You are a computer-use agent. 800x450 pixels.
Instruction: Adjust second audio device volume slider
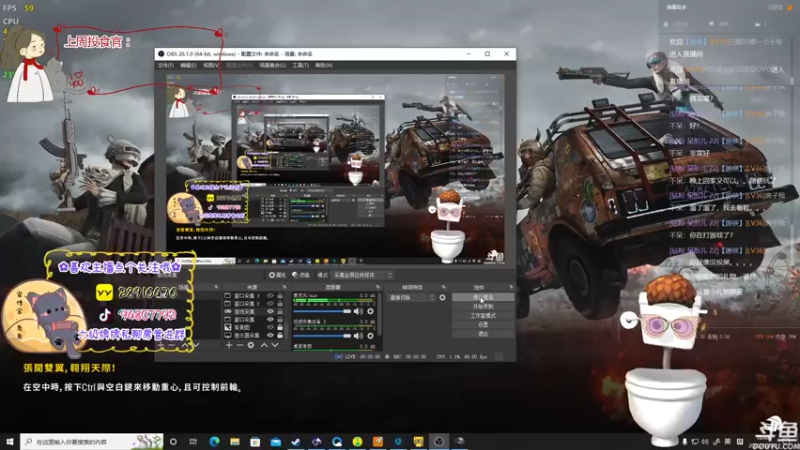pyautogui.click(x=322, y=336)
